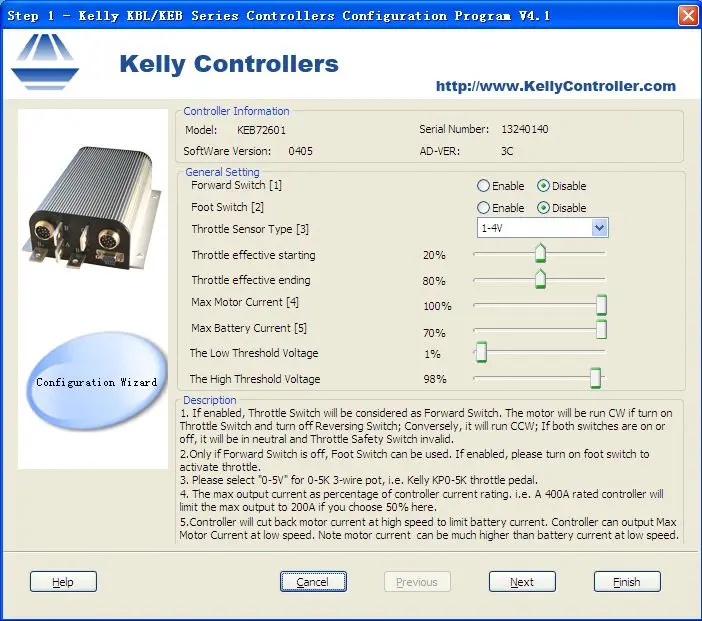Click the Low Threshold Voltage slider handle
Image resolution: width=702 pixels, height=621 pixels.
pos(481,352)
